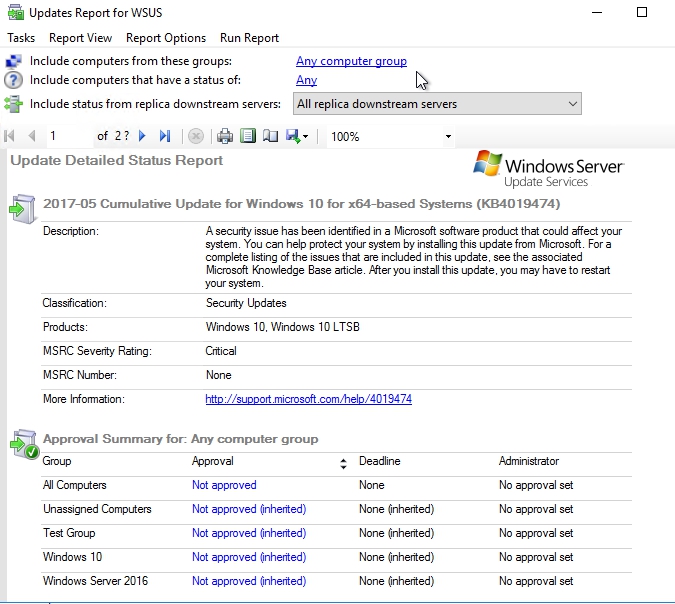The image size is (675, 604).
Task: Click the Run Report menu item
Action: point(249,38)
